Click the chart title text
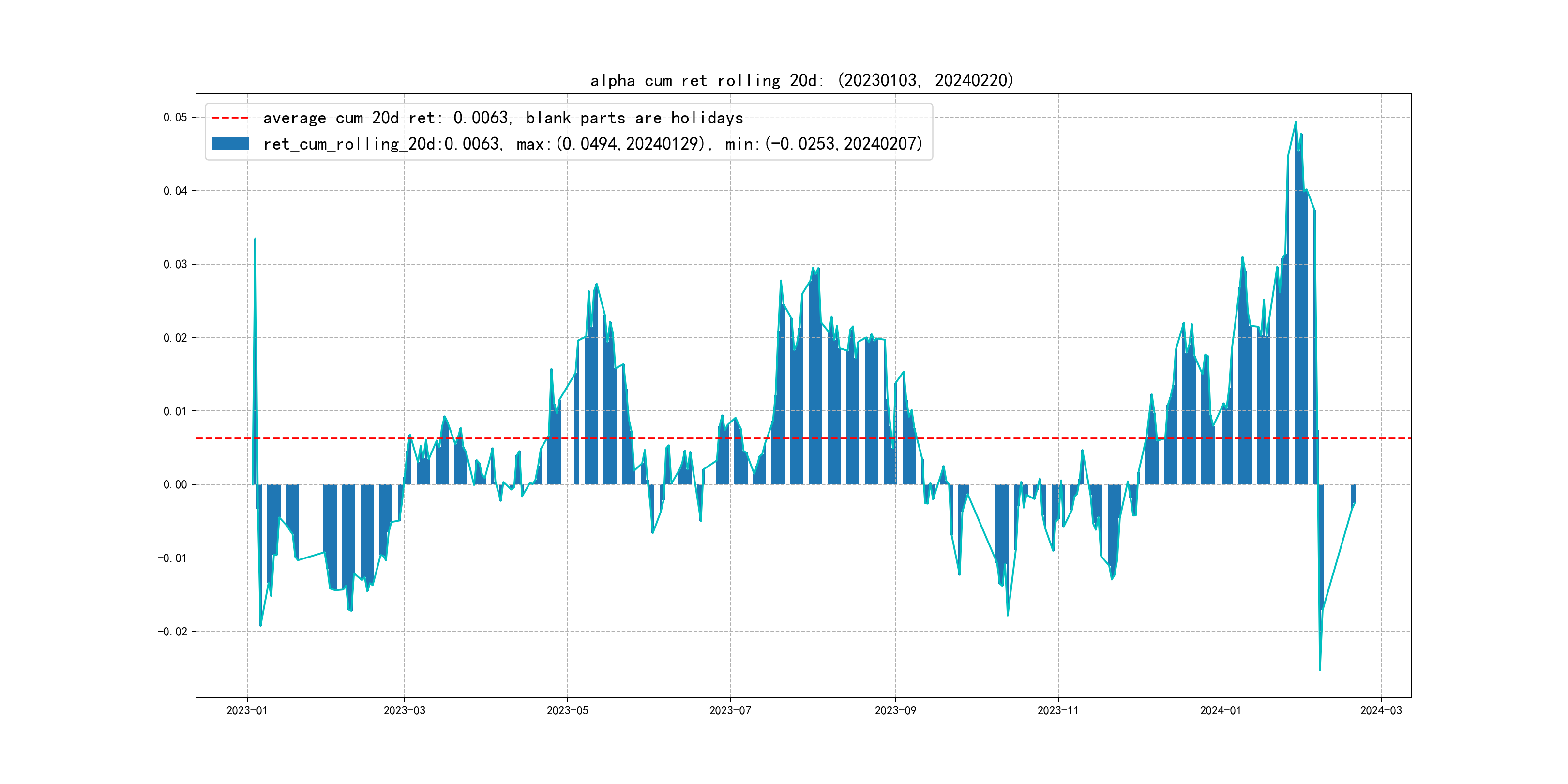The height and width of the screenshot is (784, 1568). pyautogui.click(x=801, y=80)
